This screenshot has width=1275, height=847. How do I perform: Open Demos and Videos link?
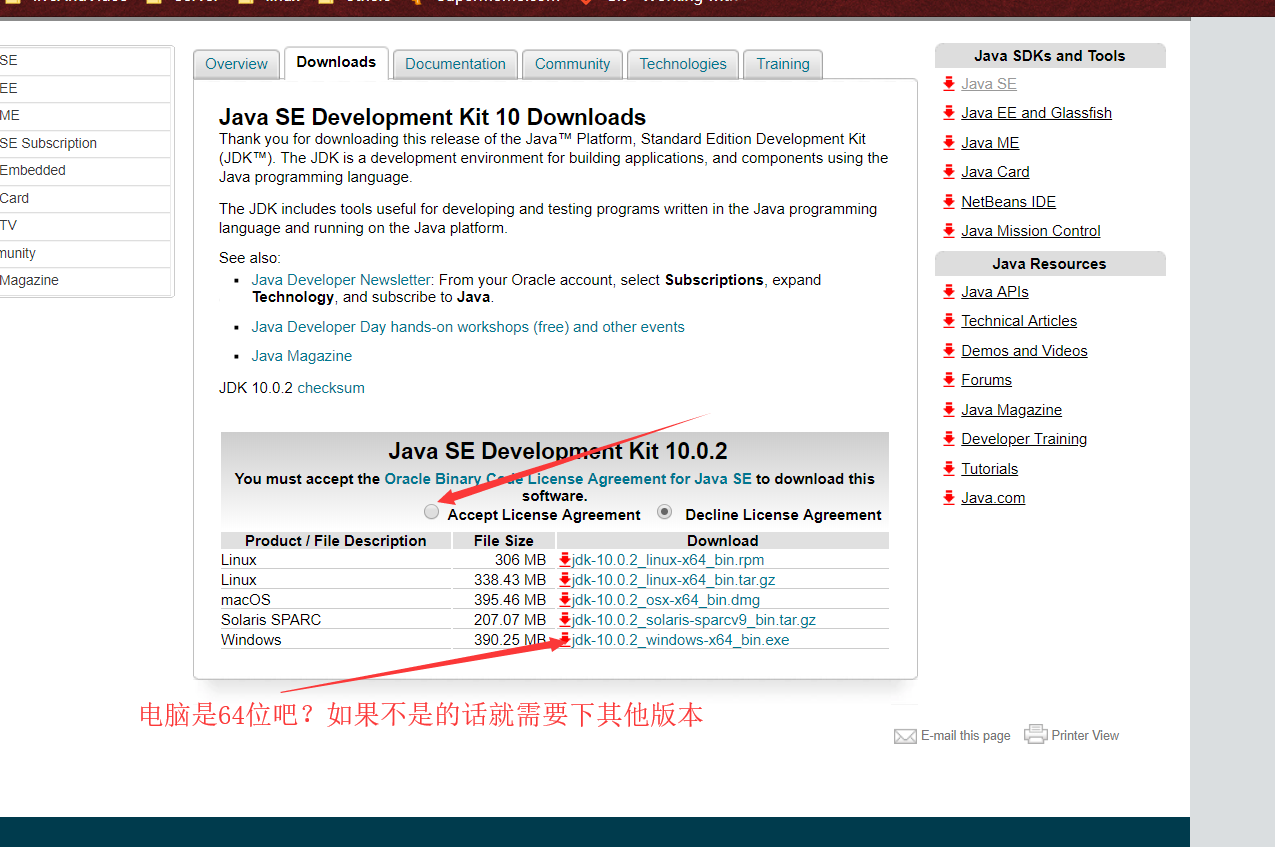(1024, 351)
